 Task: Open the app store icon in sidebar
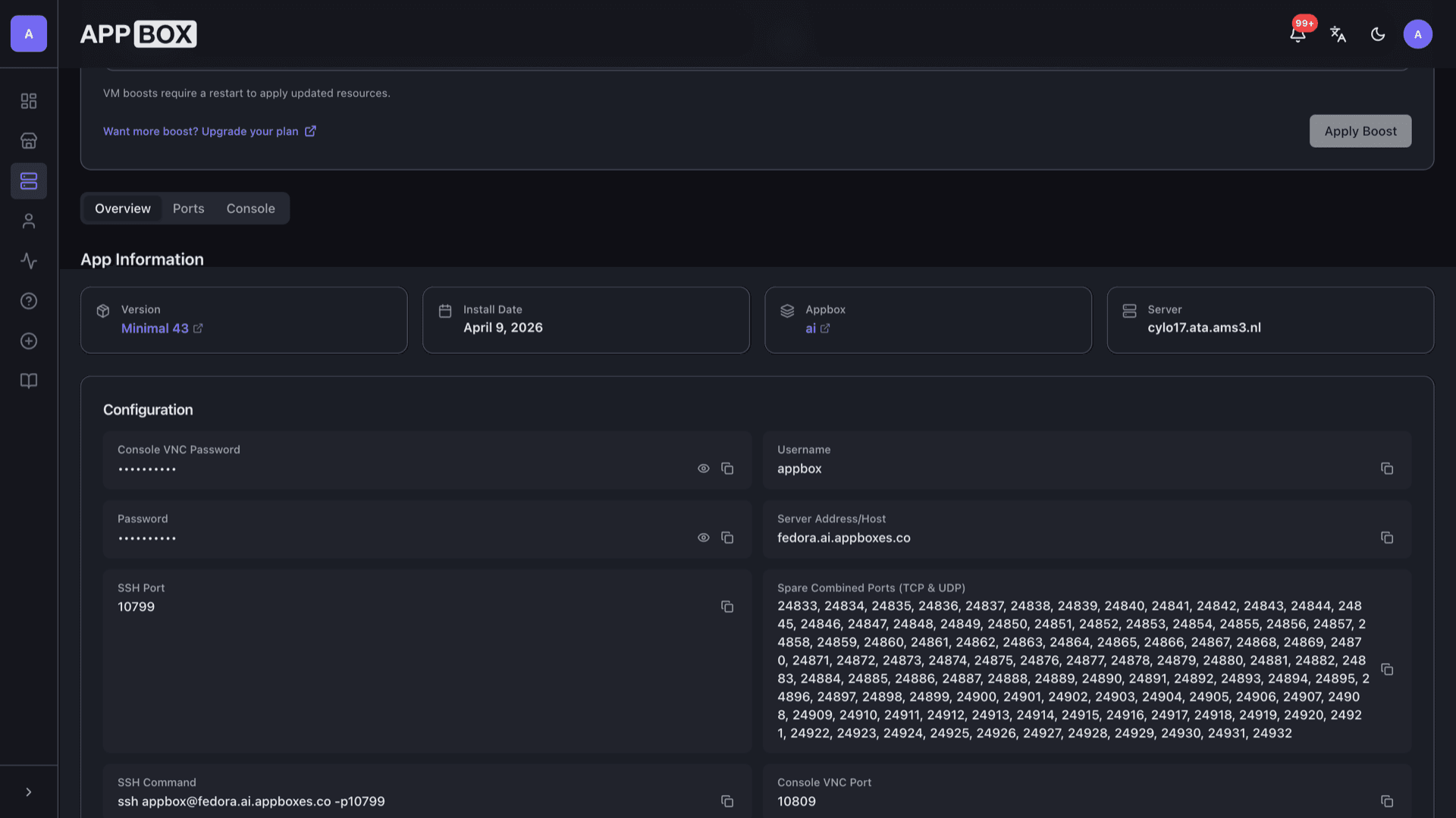pos(29,141)
